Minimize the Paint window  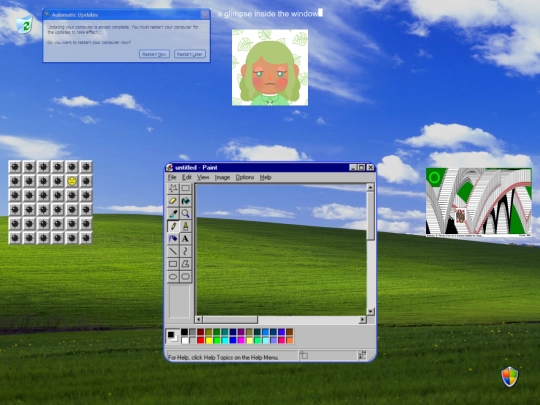tap(353, 168)
